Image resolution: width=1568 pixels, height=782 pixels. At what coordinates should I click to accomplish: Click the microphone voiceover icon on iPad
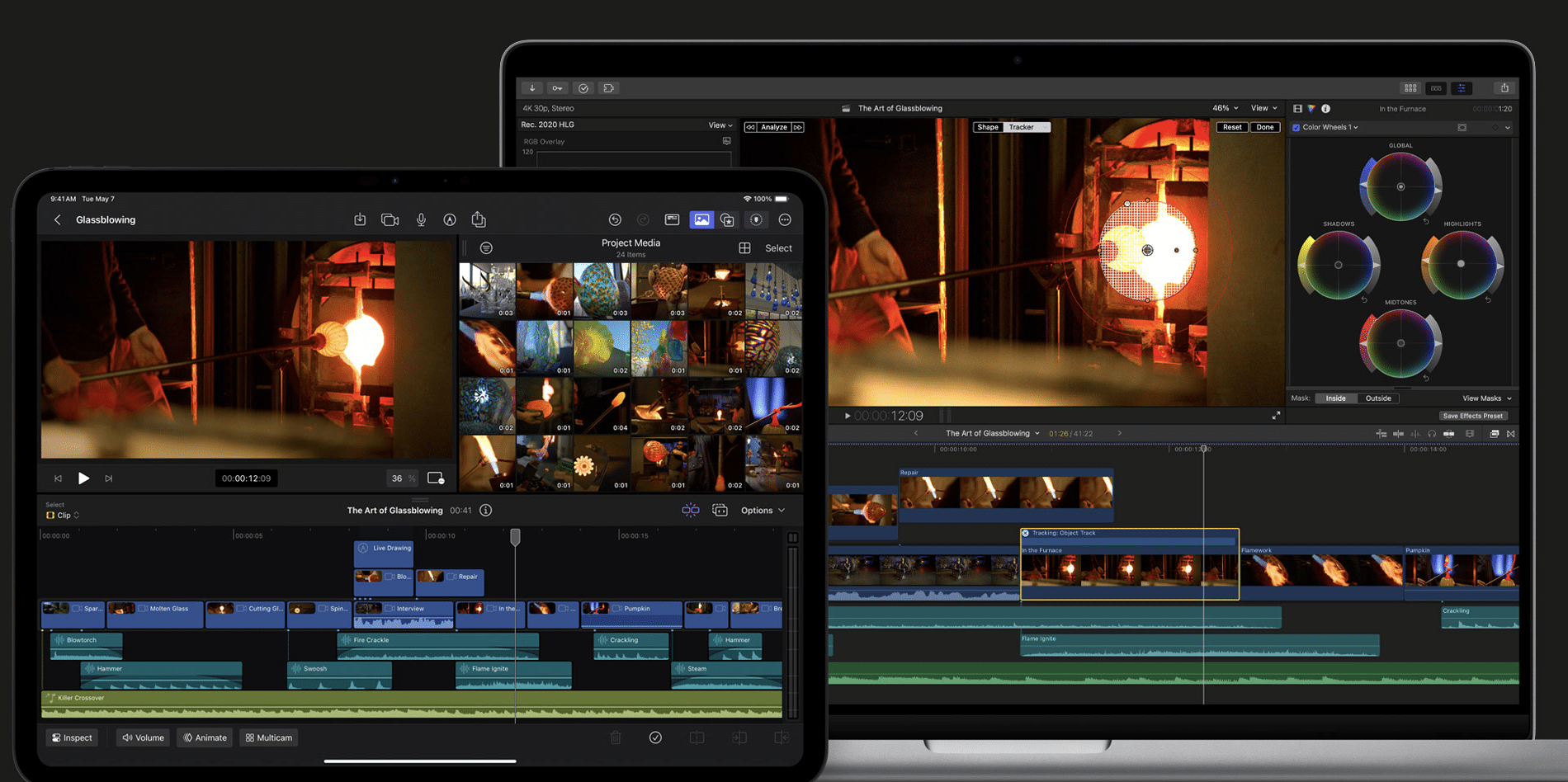click(421, 219)
